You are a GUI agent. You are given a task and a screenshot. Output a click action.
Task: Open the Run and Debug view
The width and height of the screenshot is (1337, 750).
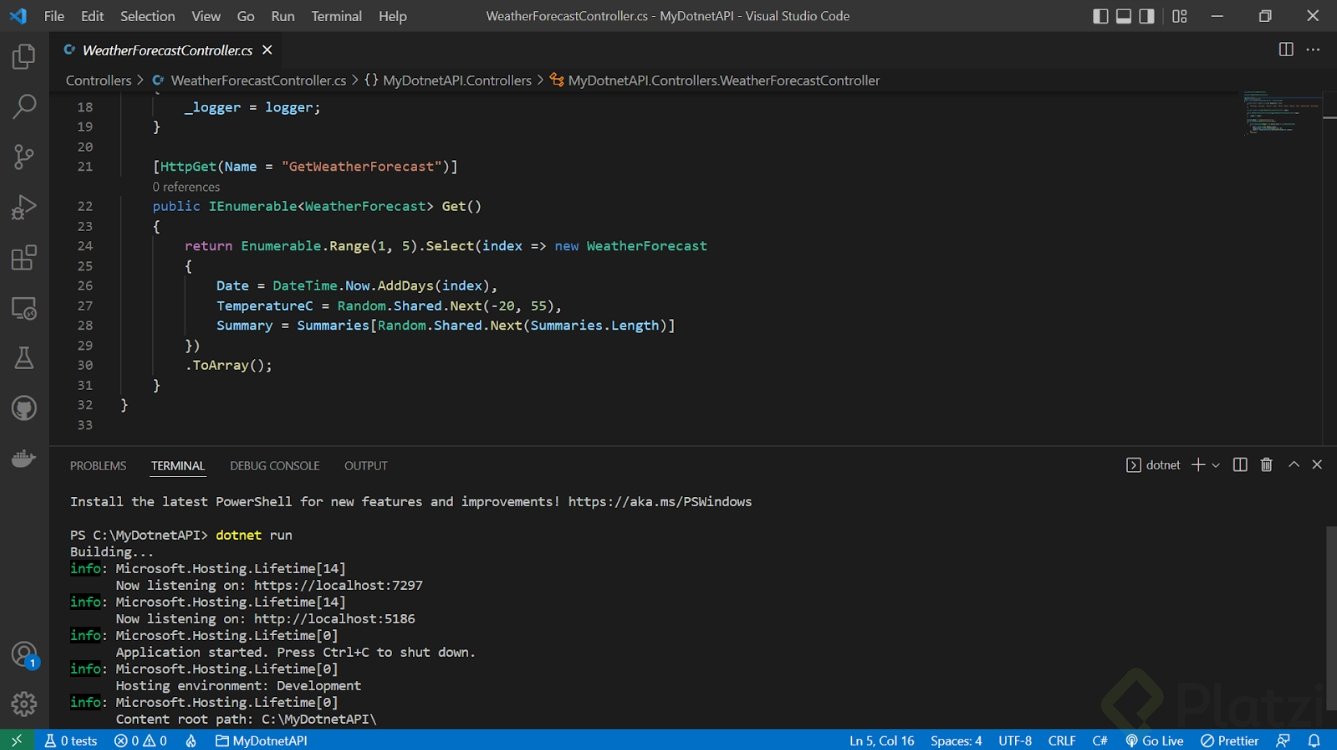[24, 207]
